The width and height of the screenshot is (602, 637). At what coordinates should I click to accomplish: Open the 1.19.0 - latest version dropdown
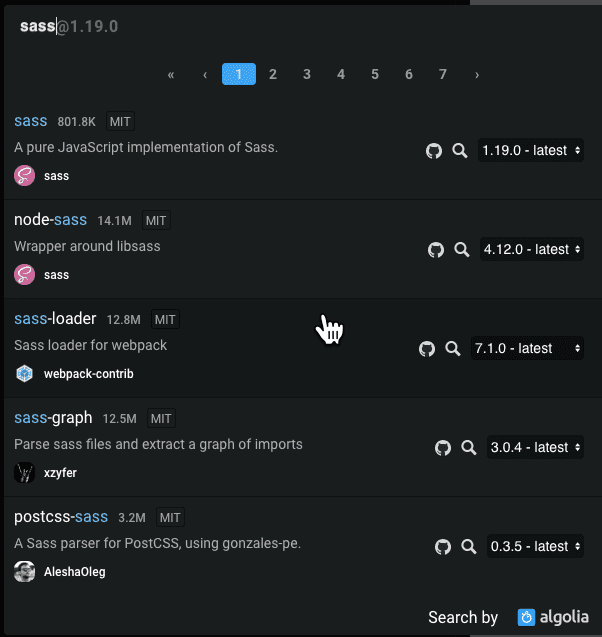point(531,150)
